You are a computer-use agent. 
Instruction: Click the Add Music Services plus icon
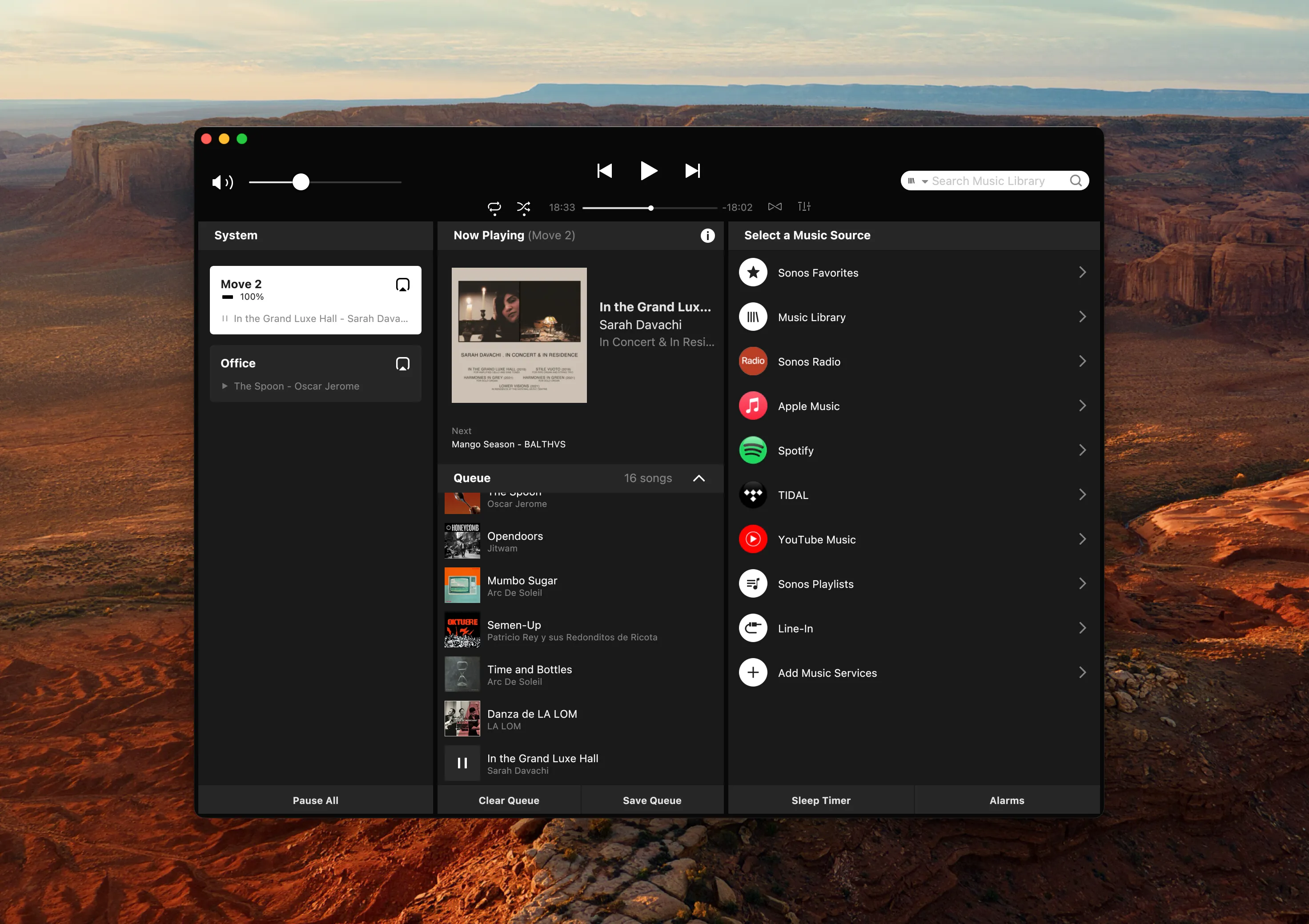tap(753, 673)
